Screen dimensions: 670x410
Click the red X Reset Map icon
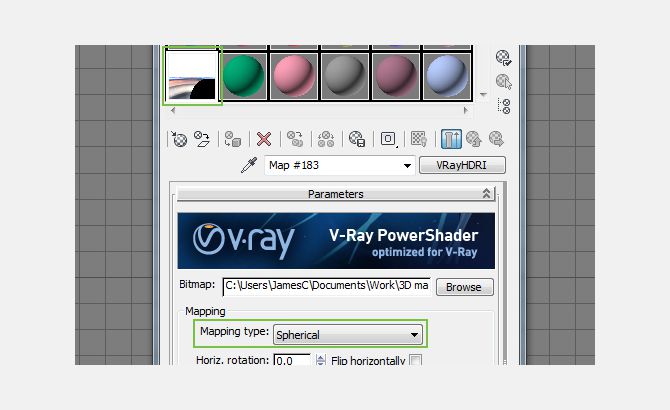(264, 139)
